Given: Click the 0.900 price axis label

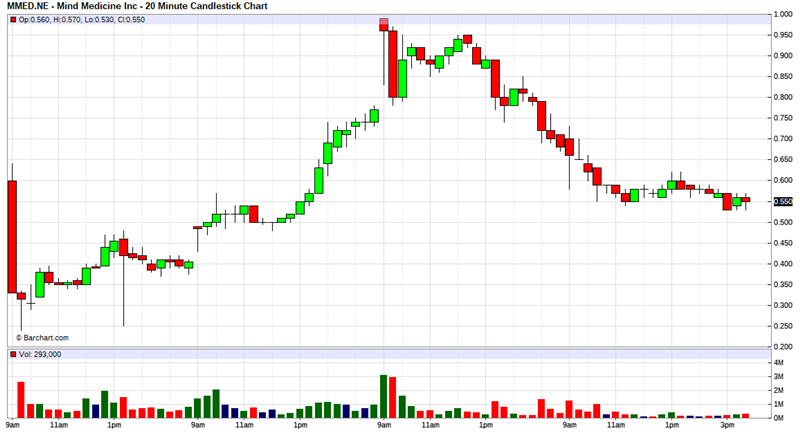Looking at the screenshot, I should click(783, 56).
